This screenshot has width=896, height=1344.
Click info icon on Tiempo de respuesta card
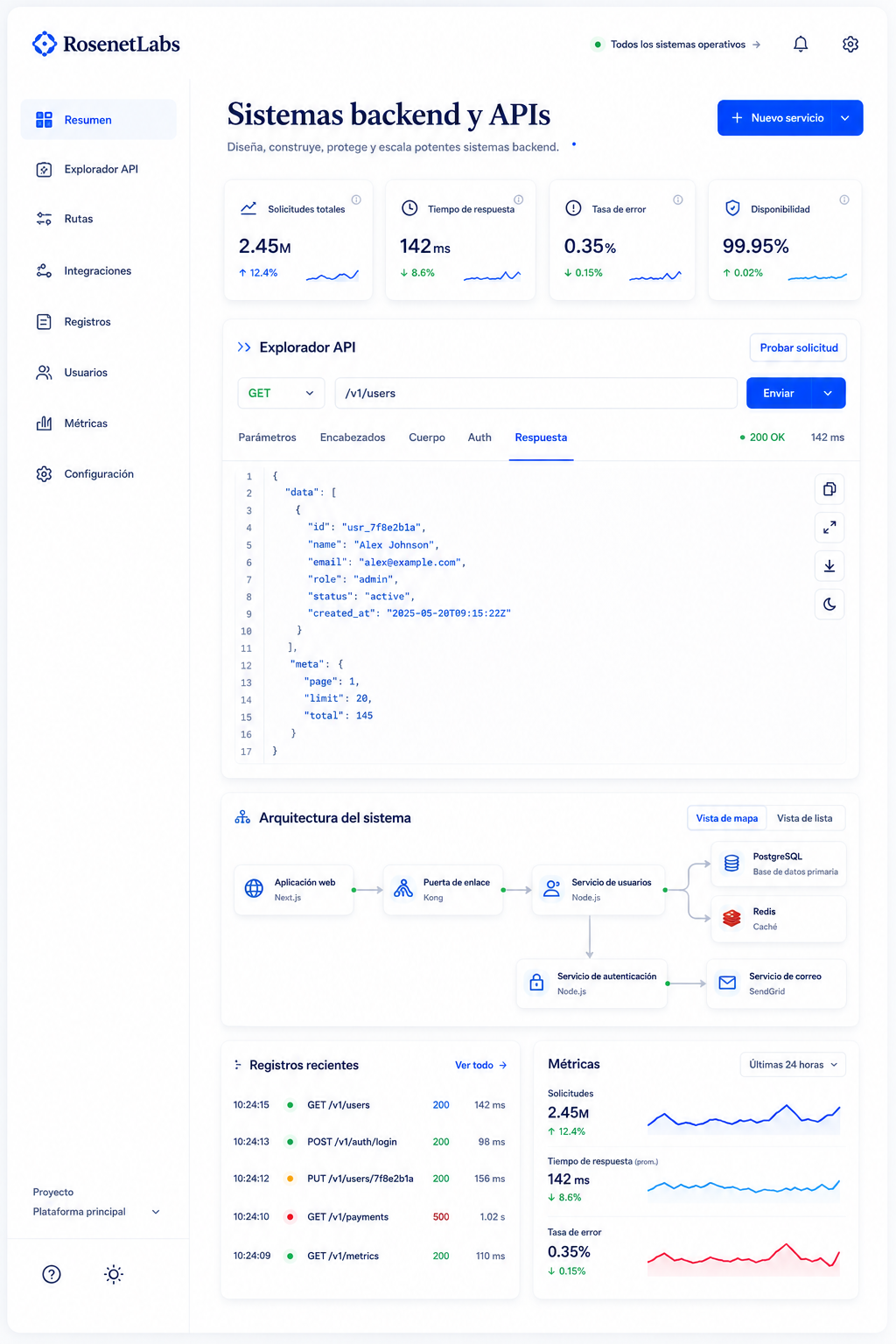tap(519, 199)
